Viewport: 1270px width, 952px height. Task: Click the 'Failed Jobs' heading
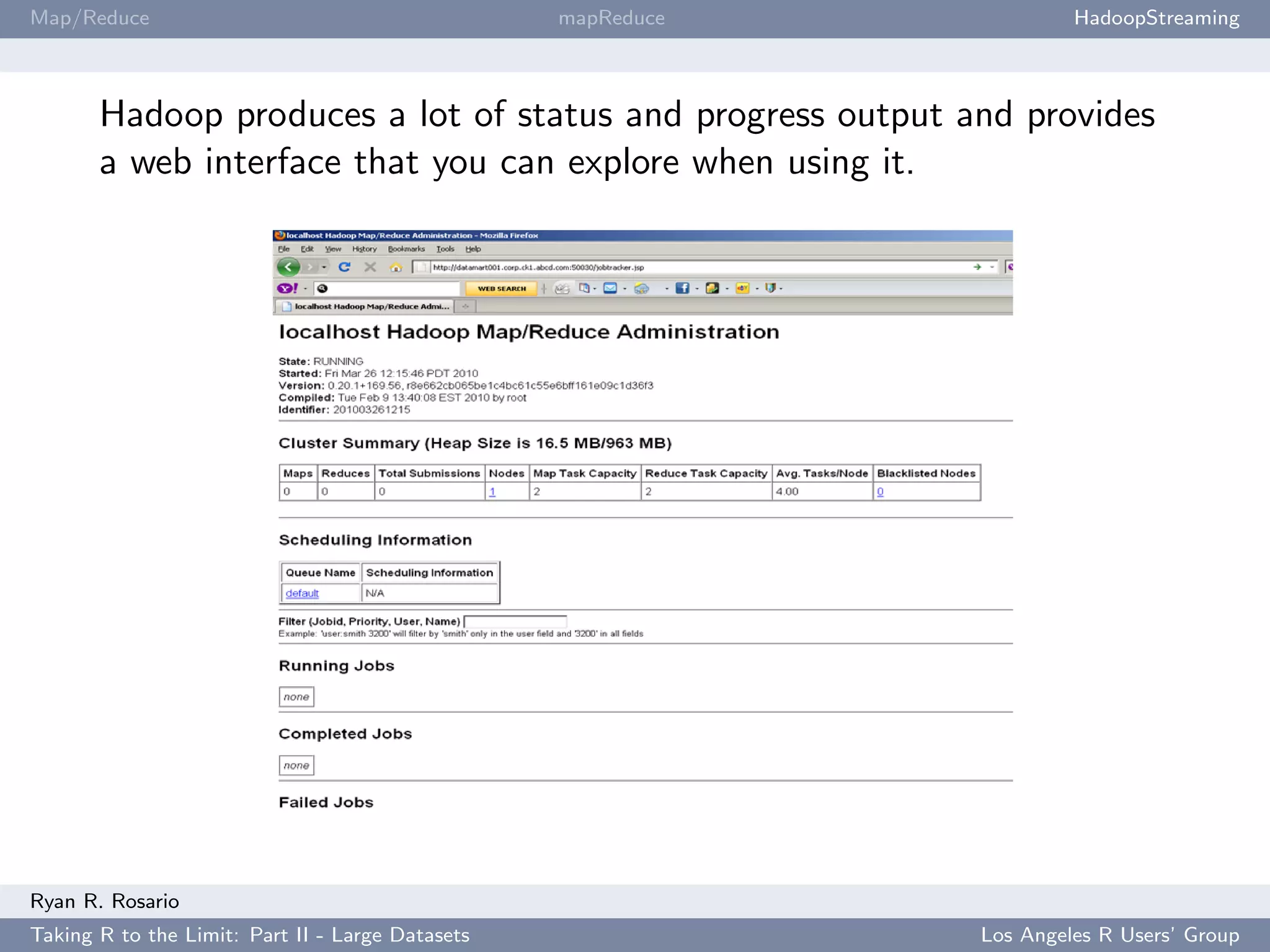(x=326, y=803)
